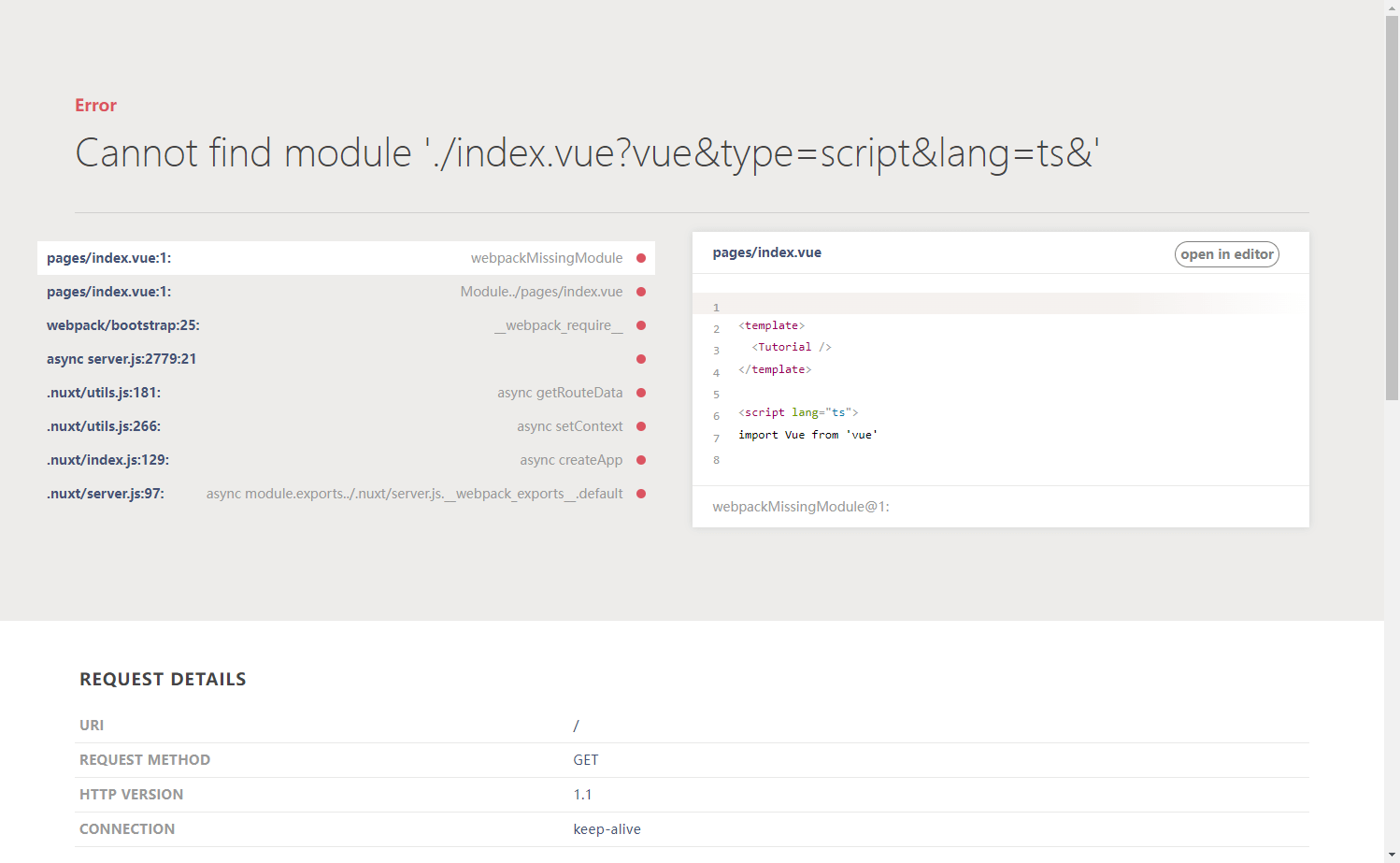
Task: Click red dot beside webpackMissingModule frame
Action: (x=641, y=258)
